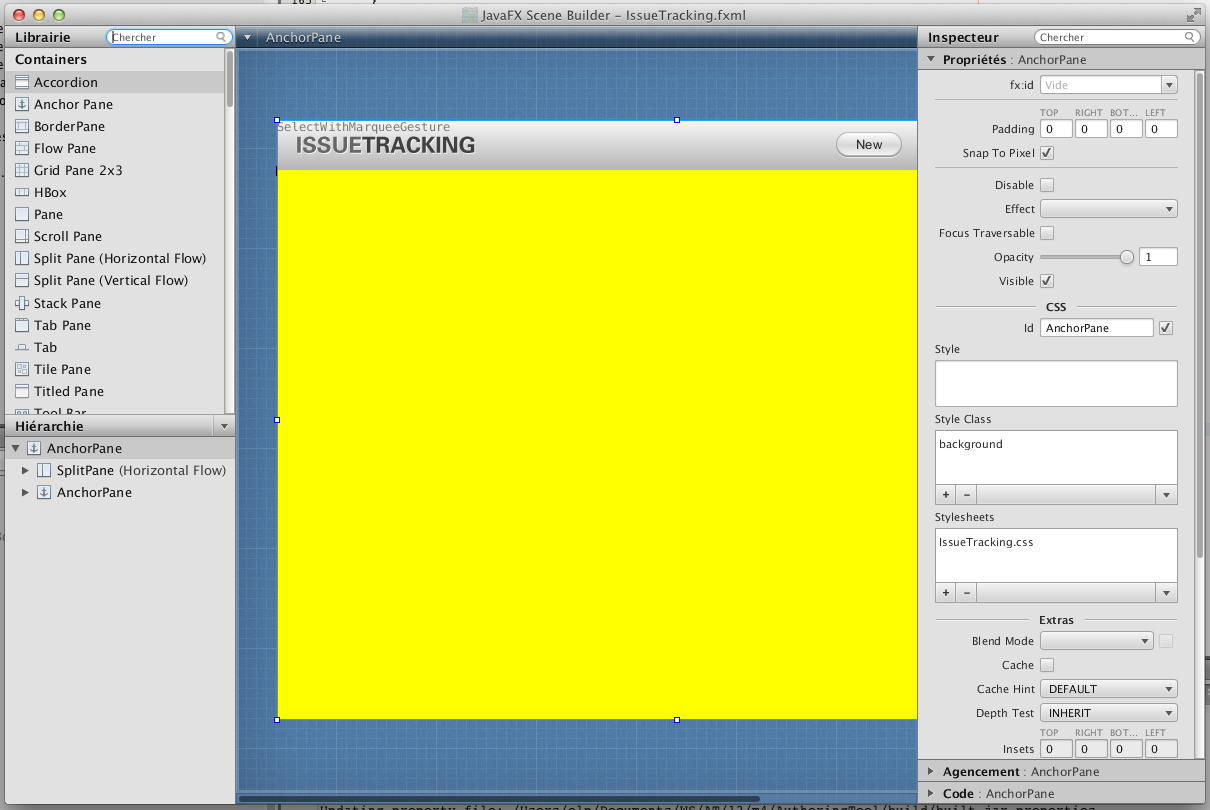Click the Scroll Pane icon
The width and height of the screenshot is (1210, 810).
coord(22,236)
